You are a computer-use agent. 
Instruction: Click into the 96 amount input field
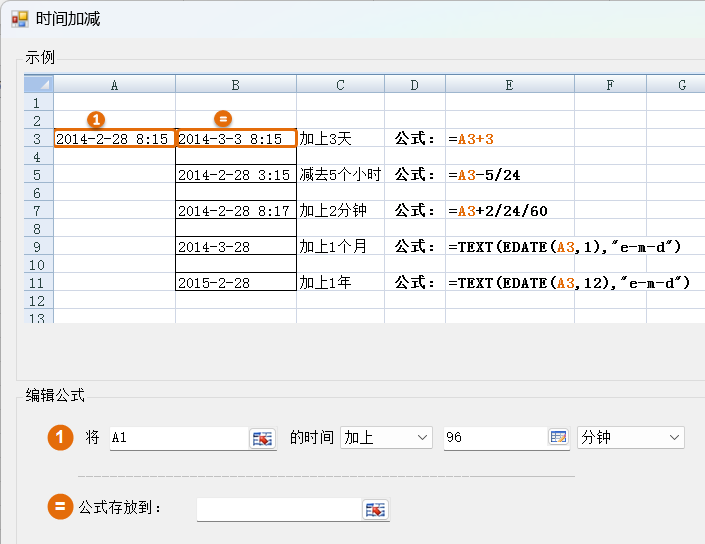[x=494, y=438]
